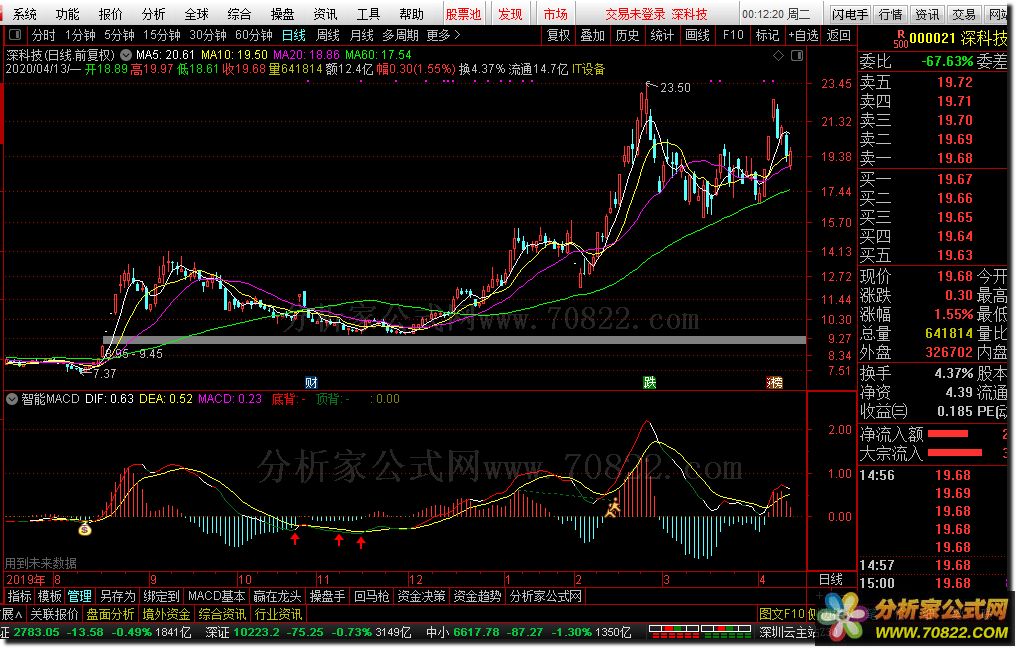Click the R500 badge next to stock code
1017x648 pixels.
click(900, 39)
